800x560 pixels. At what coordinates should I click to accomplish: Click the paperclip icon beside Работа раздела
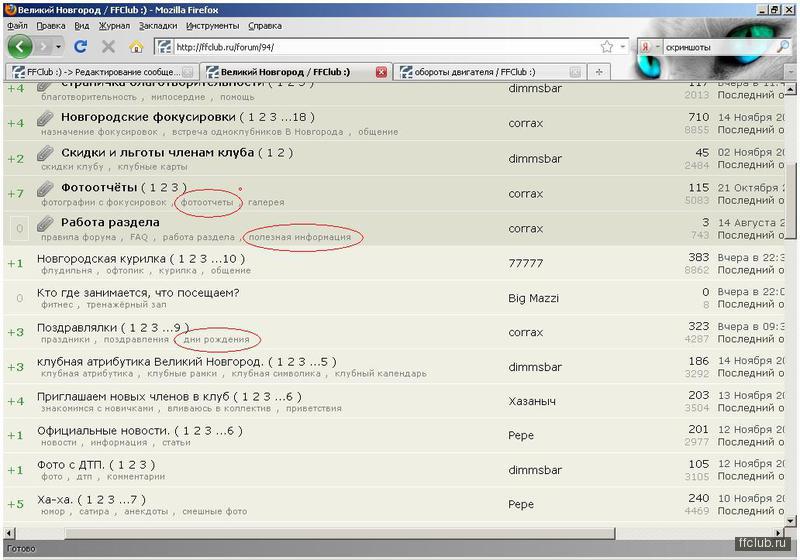click(45, 223)
